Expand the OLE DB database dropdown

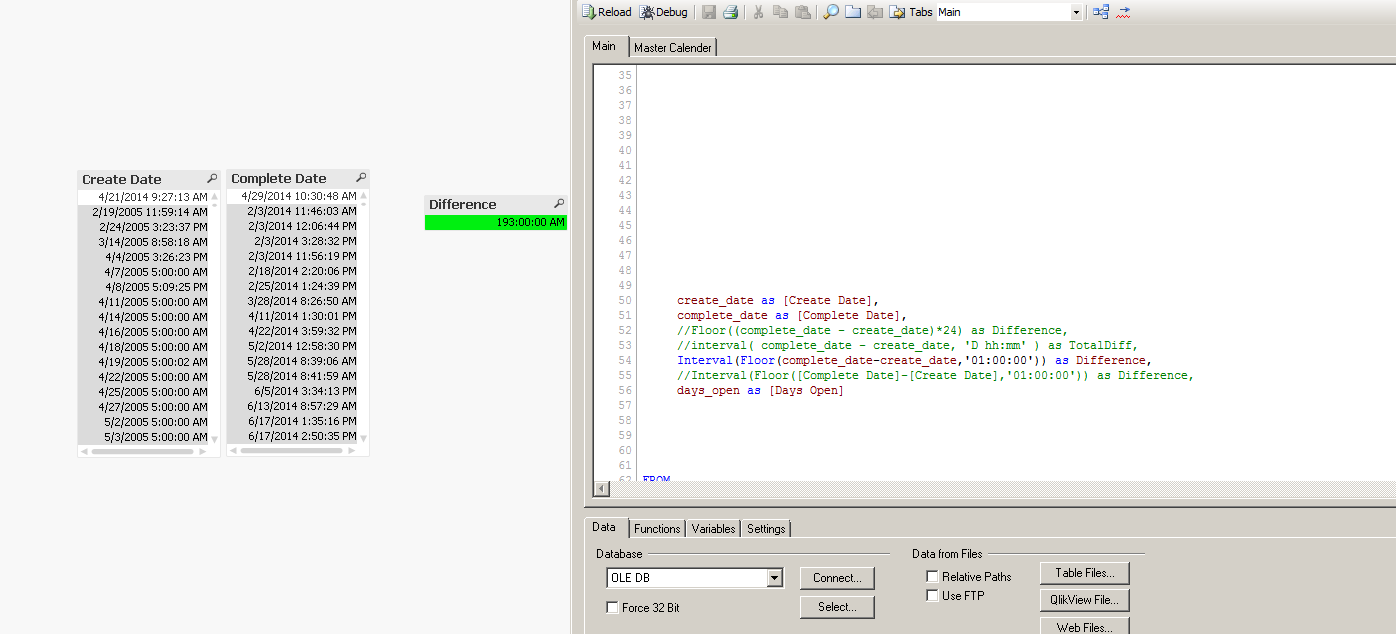pos(774,578)
